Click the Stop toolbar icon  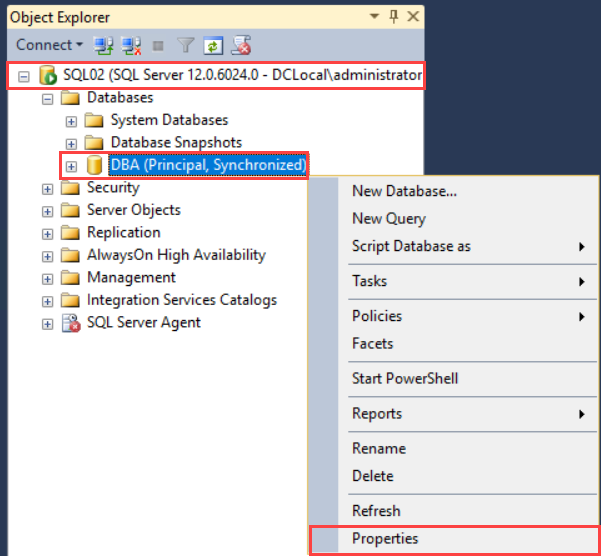[x=158, y=46]
